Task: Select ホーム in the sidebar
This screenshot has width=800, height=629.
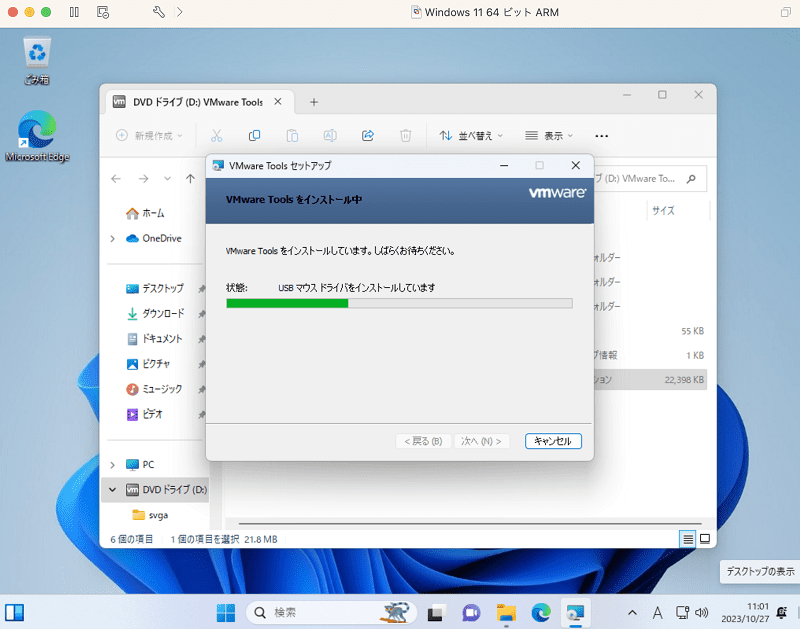Action: coord(145,213)
